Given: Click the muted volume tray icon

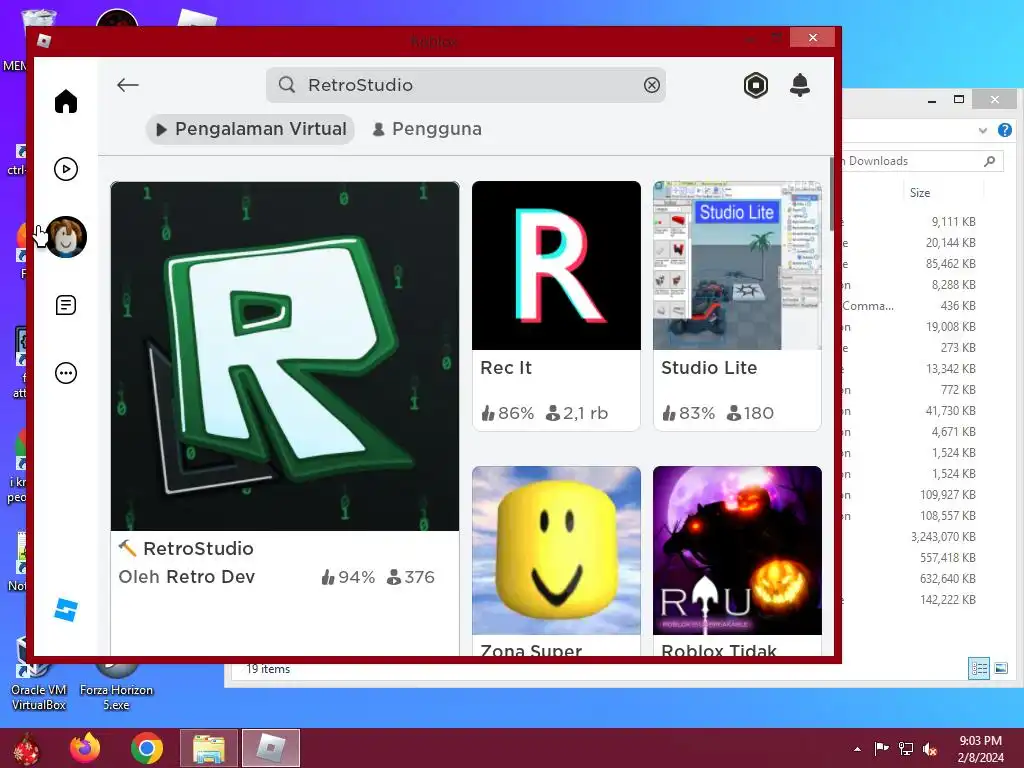Looking at the screenshot, I should pyautogui.click(x=930, y=748).
